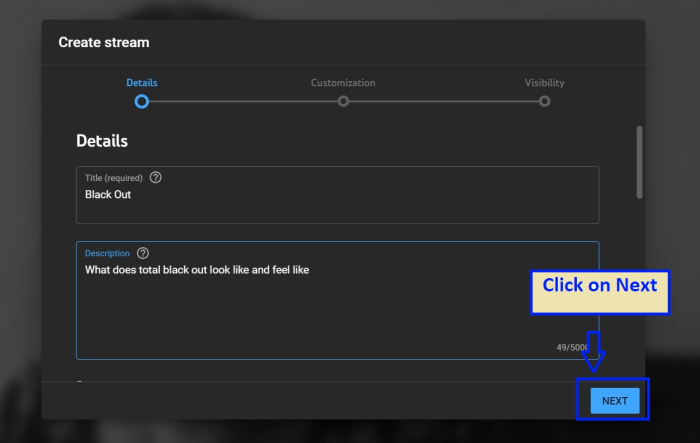Click into the Description text area
Image resolution: width=700 pixels, height=443 pixels.
click(338, 300)
